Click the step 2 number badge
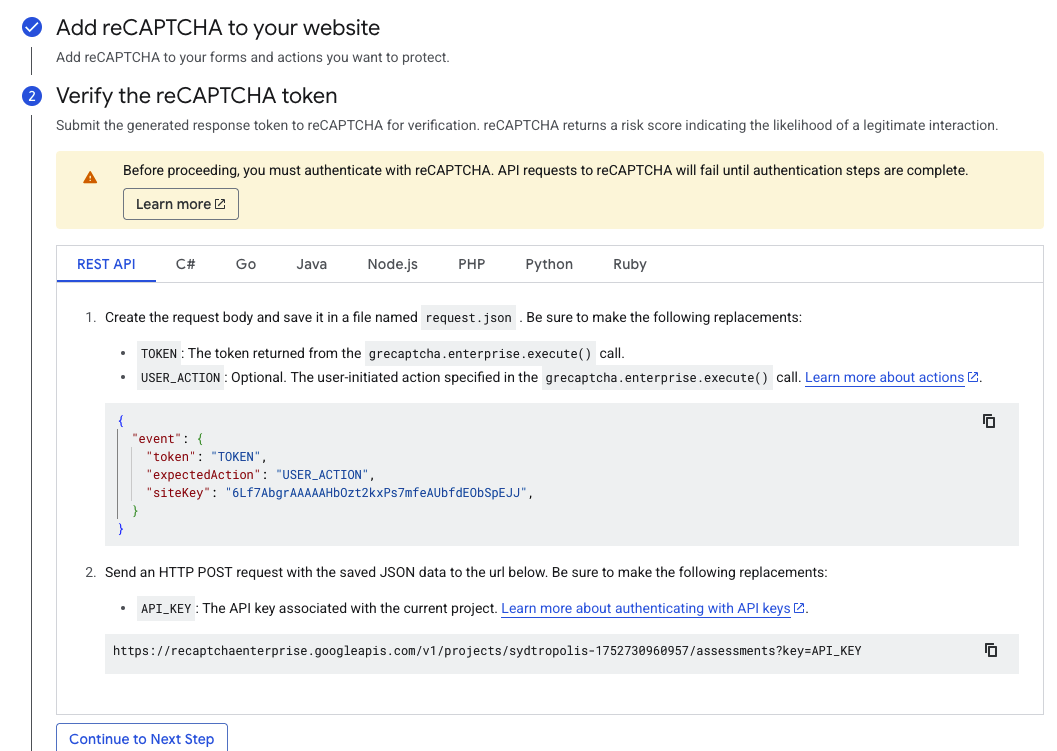Screen dimensions: 1057x751 [x=32, y=97]
